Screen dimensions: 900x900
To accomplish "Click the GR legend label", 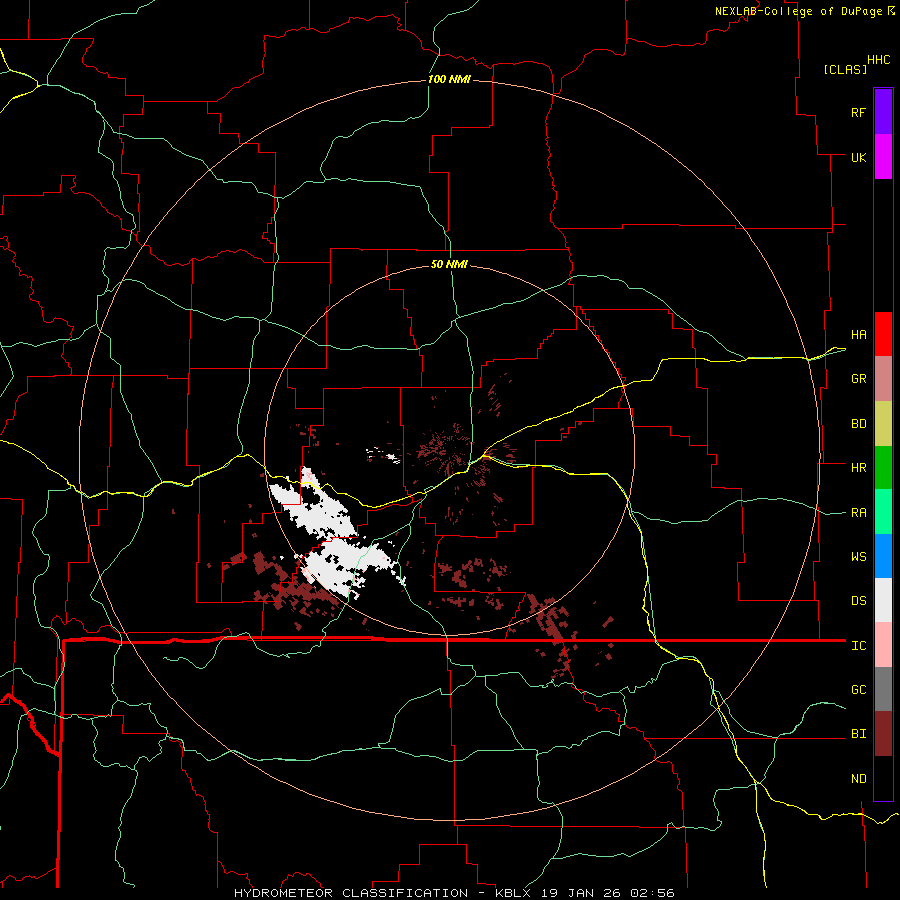I will tap(858, 379).
